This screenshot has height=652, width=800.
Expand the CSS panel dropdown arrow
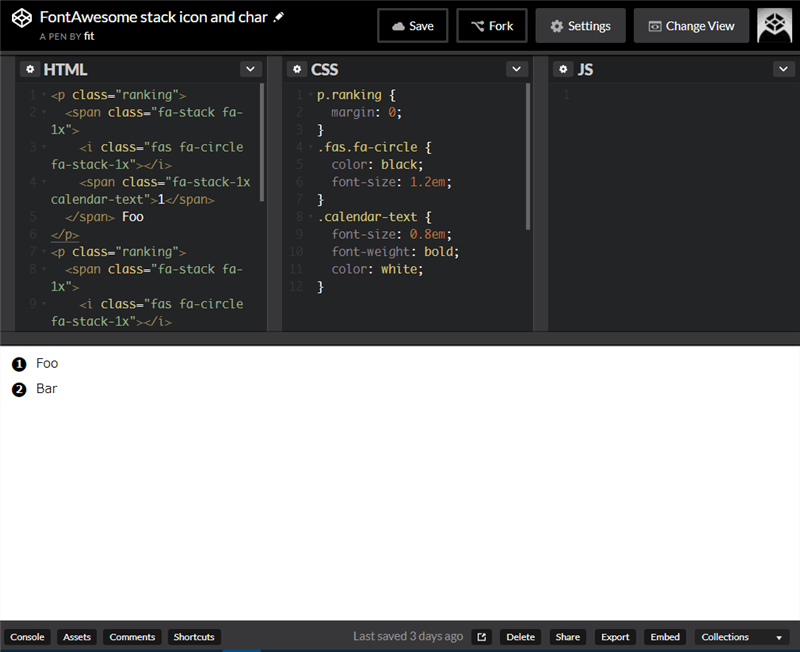(516, 69)
